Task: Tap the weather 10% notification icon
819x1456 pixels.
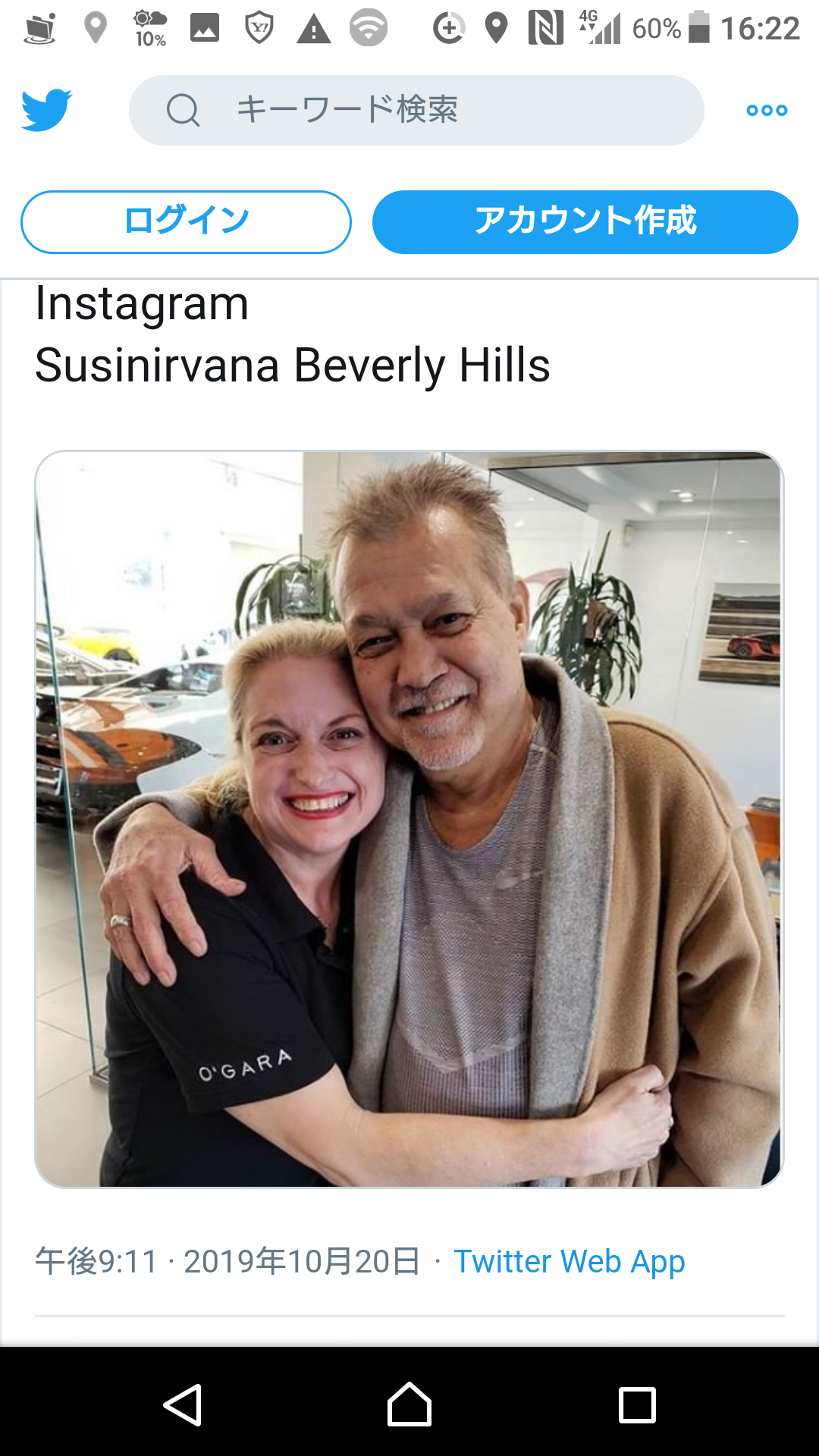Action: click(x=150, y=29)
